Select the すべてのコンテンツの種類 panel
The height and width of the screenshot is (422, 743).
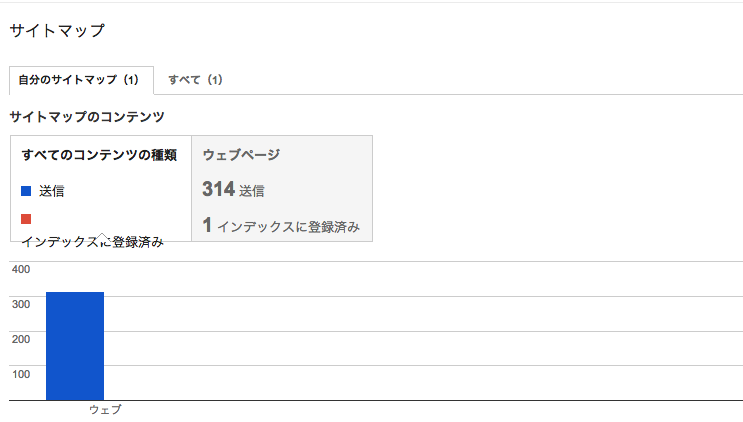(x=101, y=189)
